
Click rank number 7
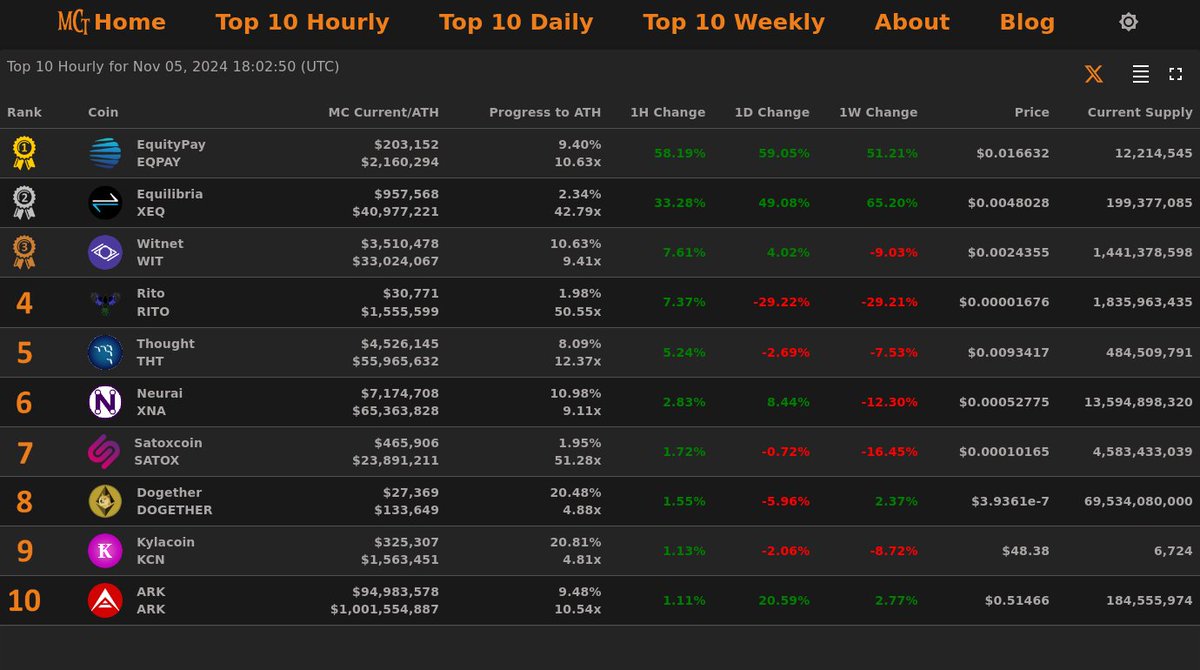pyautogui.click(x=24, y=453)
